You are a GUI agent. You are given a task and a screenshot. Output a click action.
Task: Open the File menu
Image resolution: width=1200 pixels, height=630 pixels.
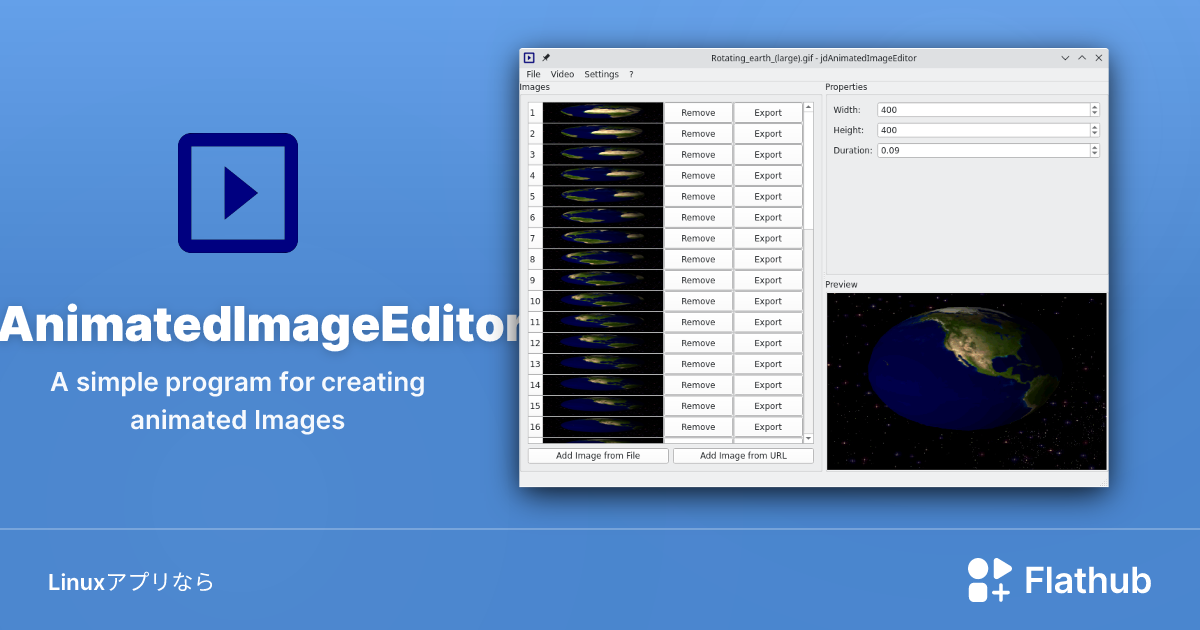[x=533, y=73]
